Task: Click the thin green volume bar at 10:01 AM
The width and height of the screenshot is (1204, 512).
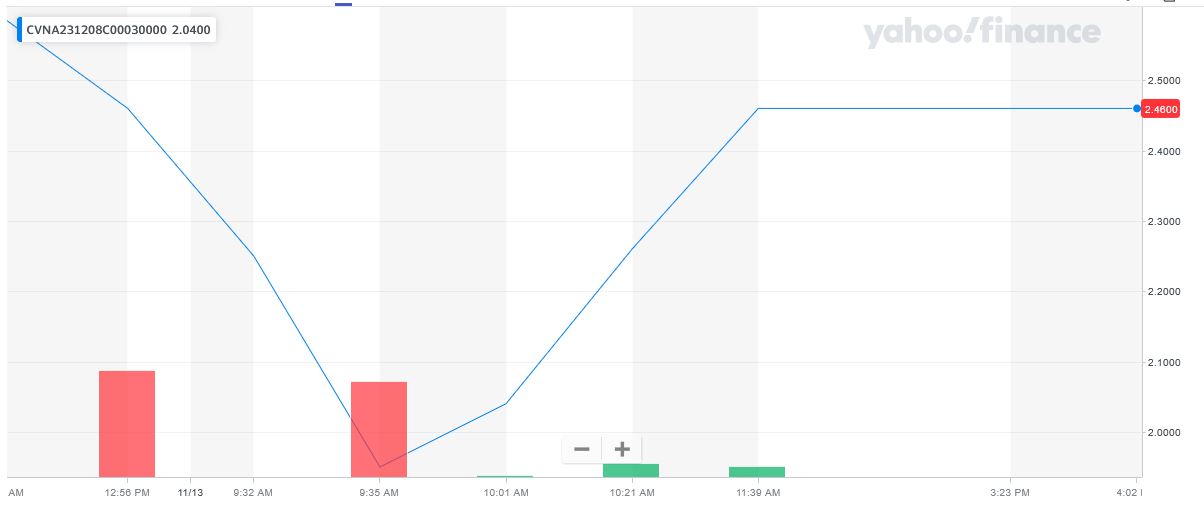Action: (x=505, y=476)
